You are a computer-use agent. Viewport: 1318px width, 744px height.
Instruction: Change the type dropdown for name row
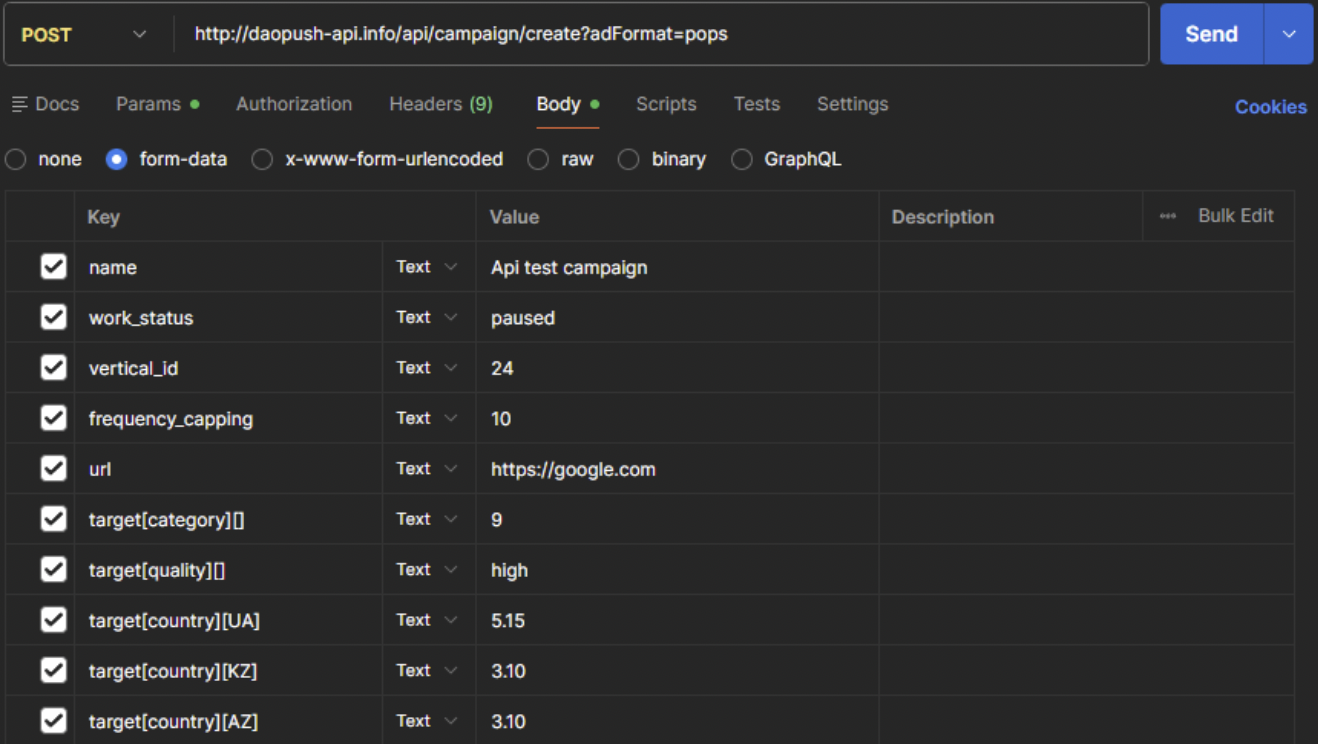coord(427,267)
